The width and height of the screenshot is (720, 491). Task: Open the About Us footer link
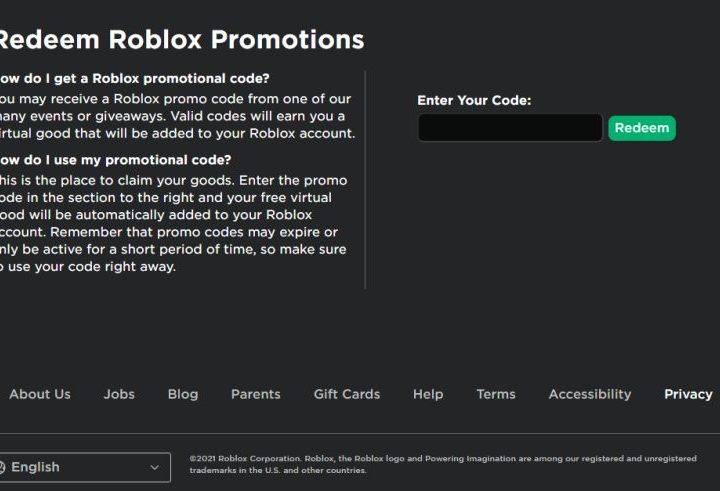pos(40,394)
